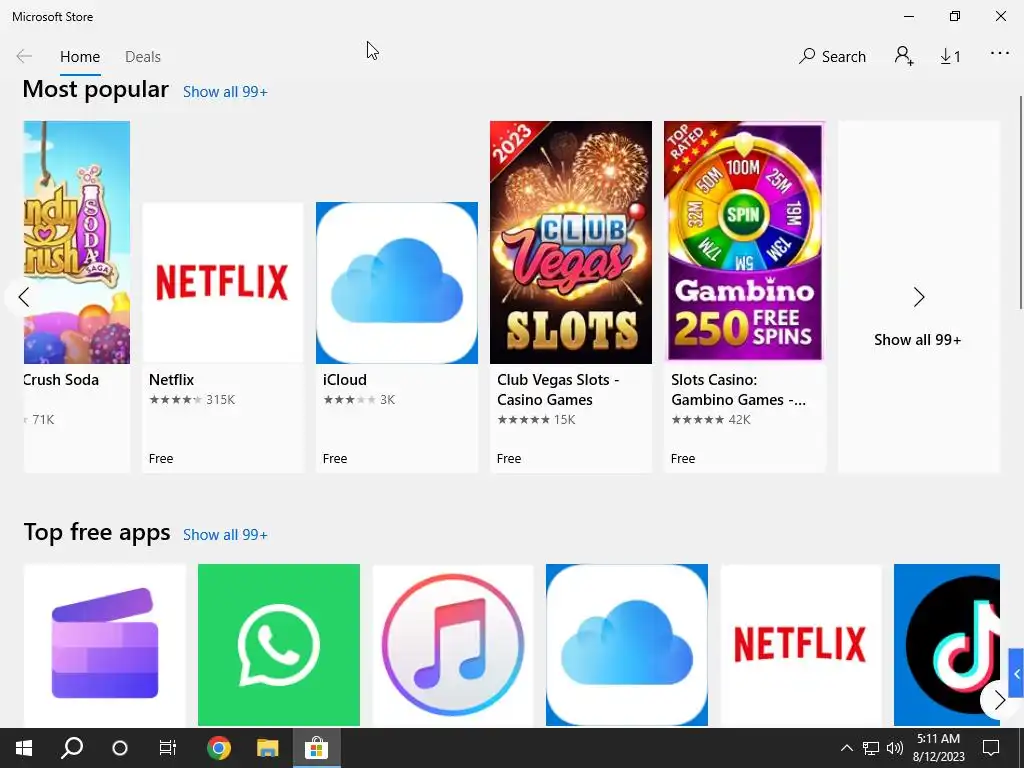Minimize the Microsoft Store window
This screenshot has width=1024, height=768.
tap(908, 16)
